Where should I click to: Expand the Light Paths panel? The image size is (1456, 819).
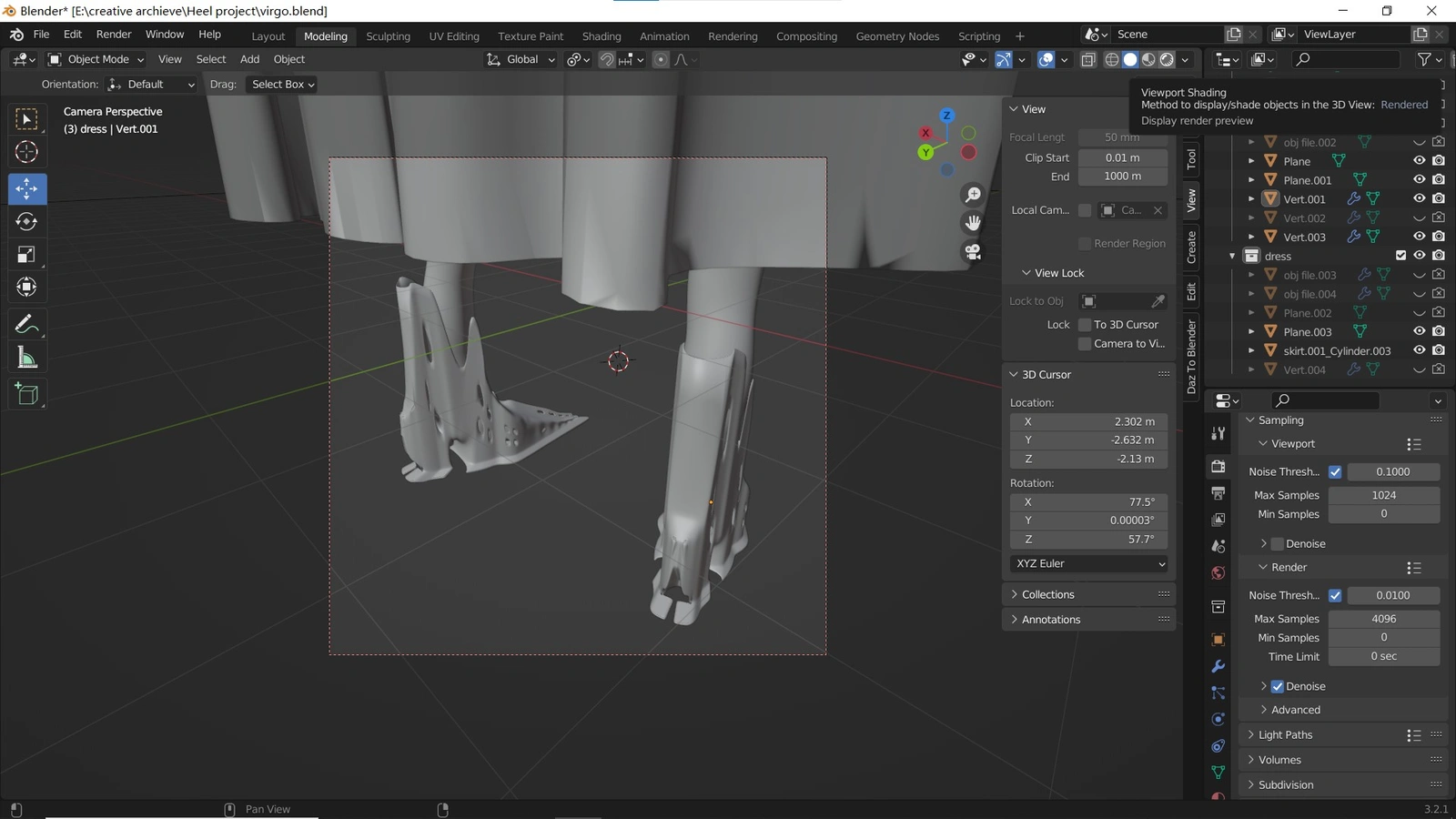(1285, 734)
